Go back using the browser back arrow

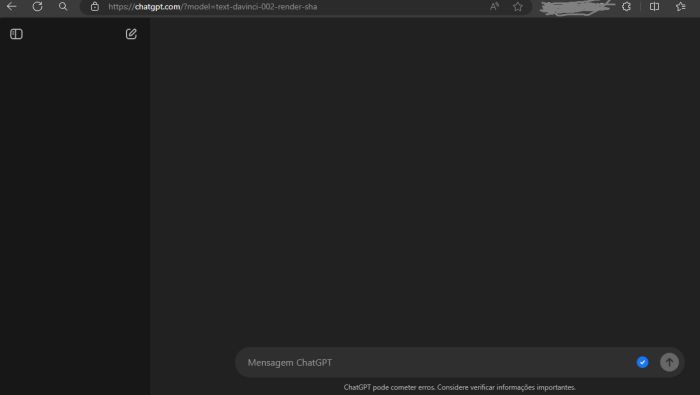12,7
